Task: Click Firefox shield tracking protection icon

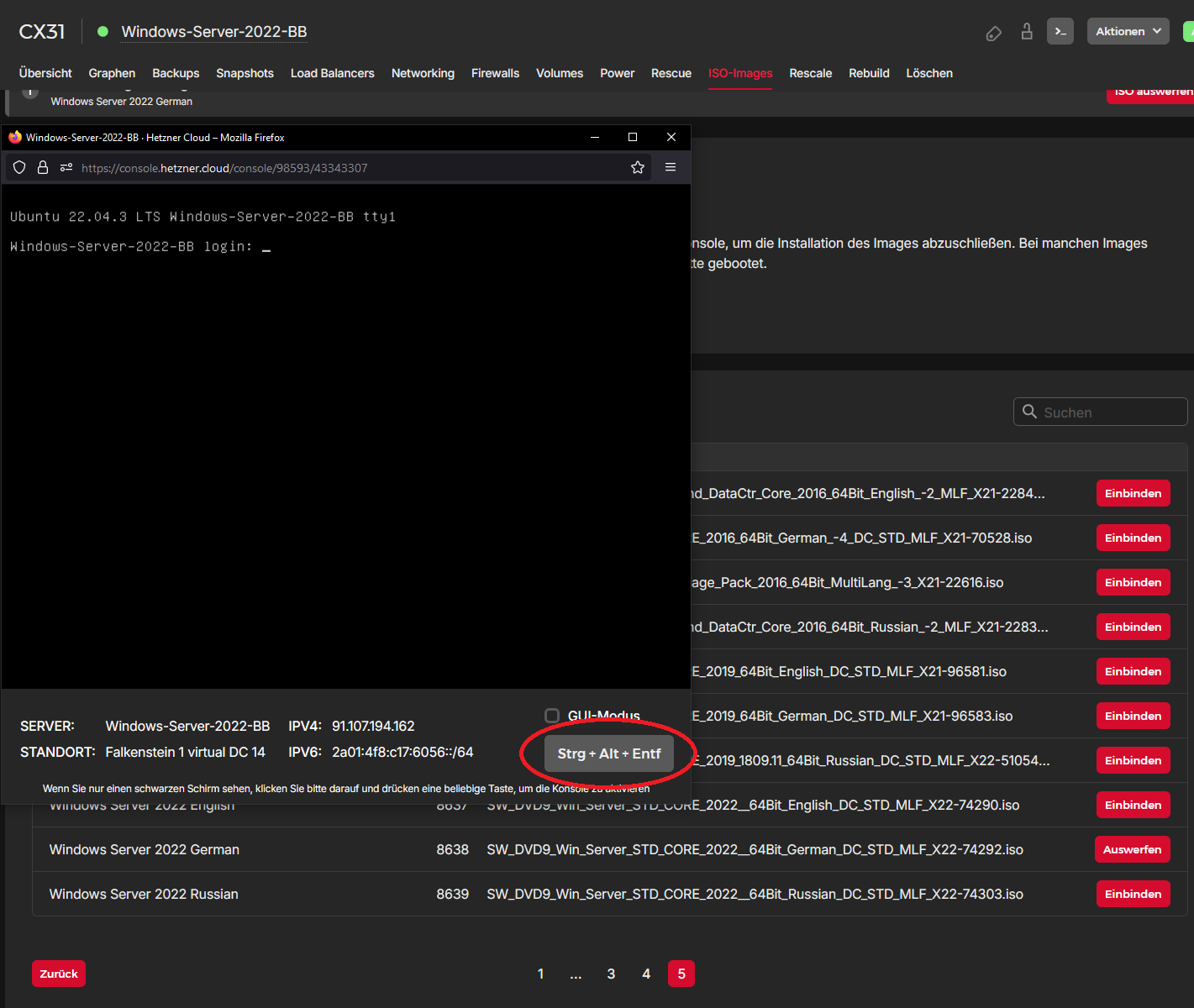Action: tap(19, 167)
